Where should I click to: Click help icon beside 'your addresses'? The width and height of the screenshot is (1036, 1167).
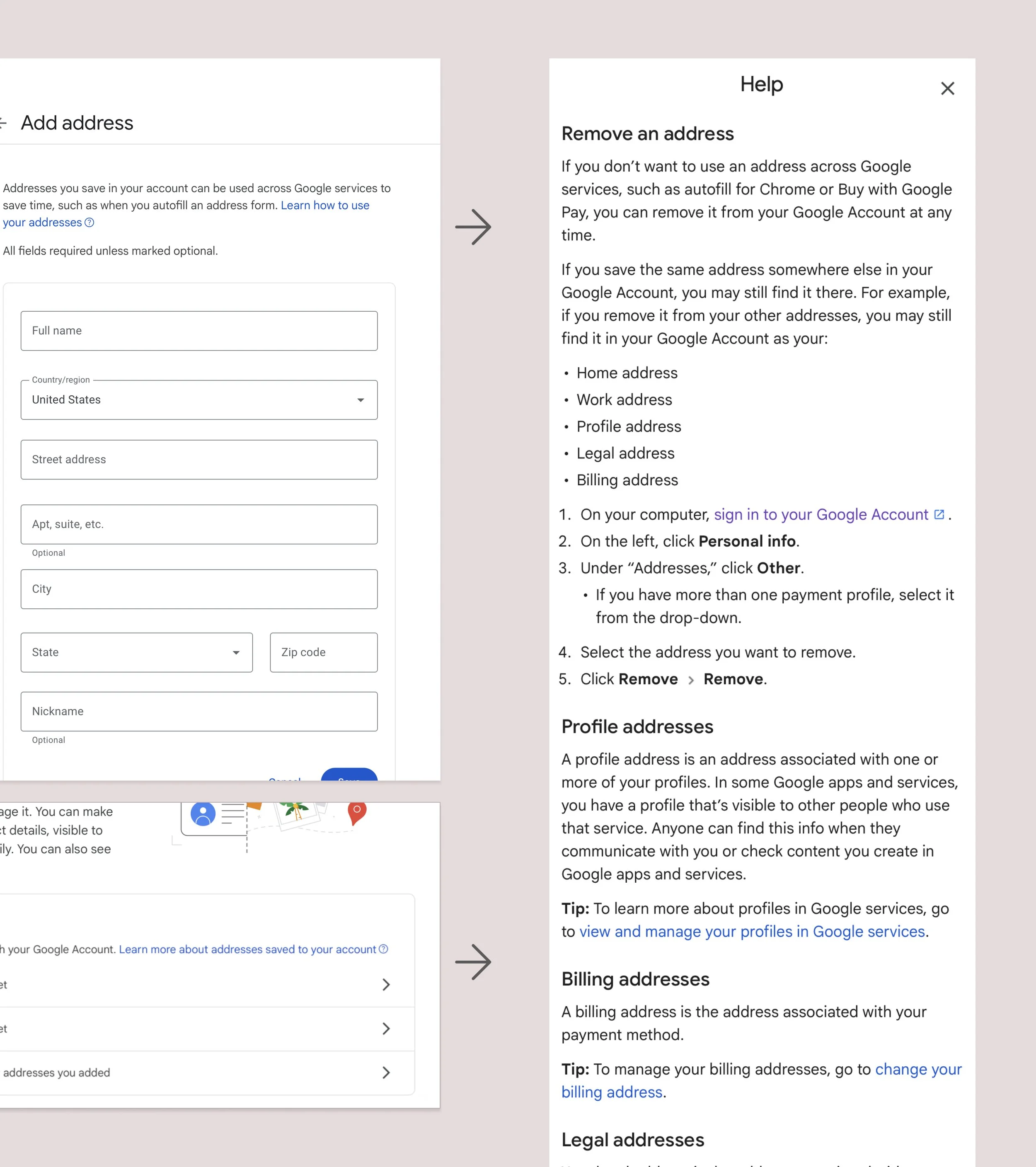coord(89,223)
